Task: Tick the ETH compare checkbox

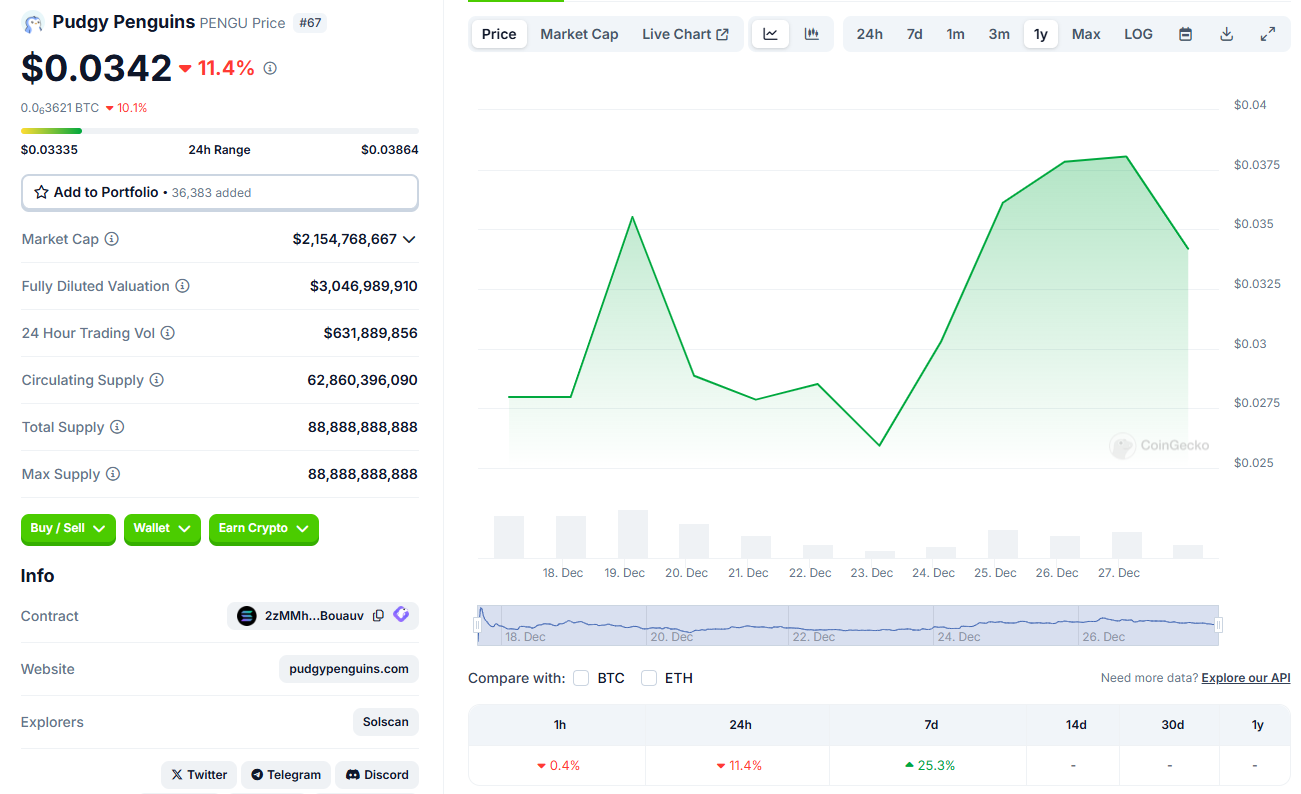Action: tap(649, 678)
